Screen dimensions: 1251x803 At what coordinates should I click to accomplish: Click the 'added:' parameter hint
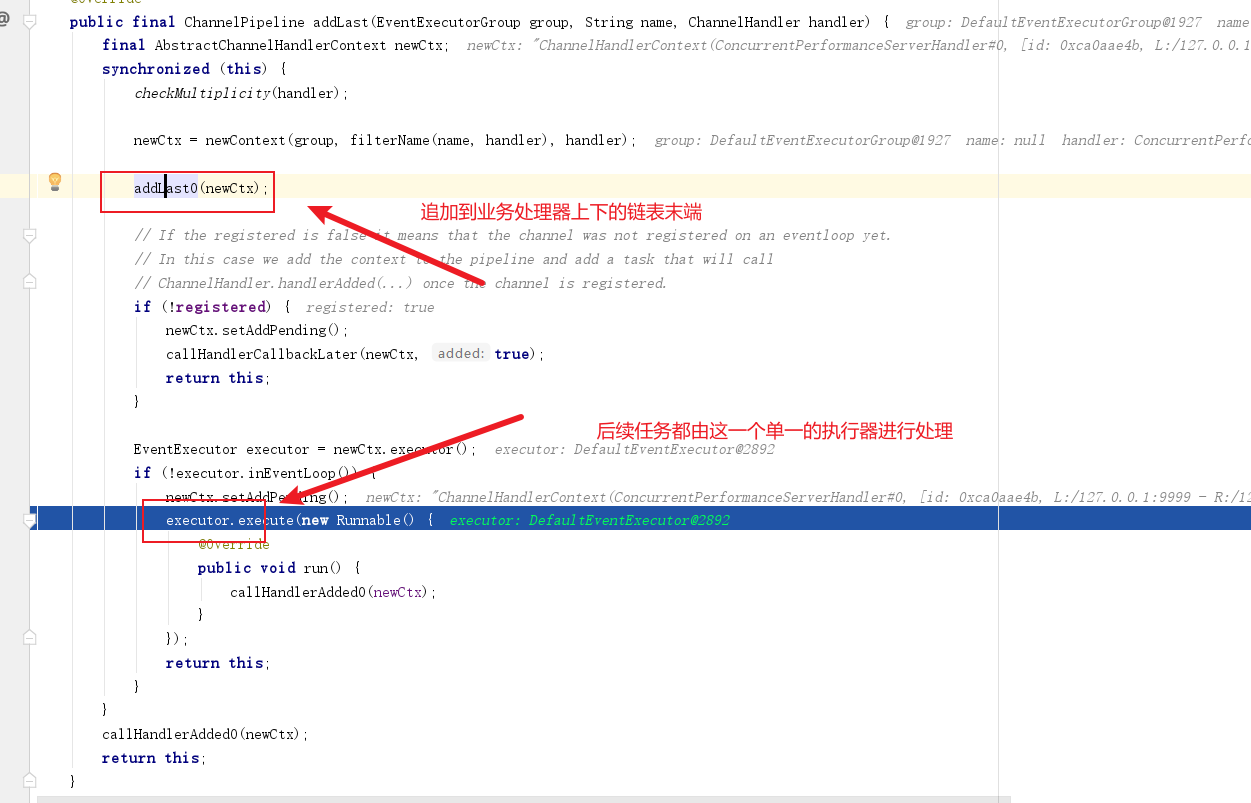461,354
